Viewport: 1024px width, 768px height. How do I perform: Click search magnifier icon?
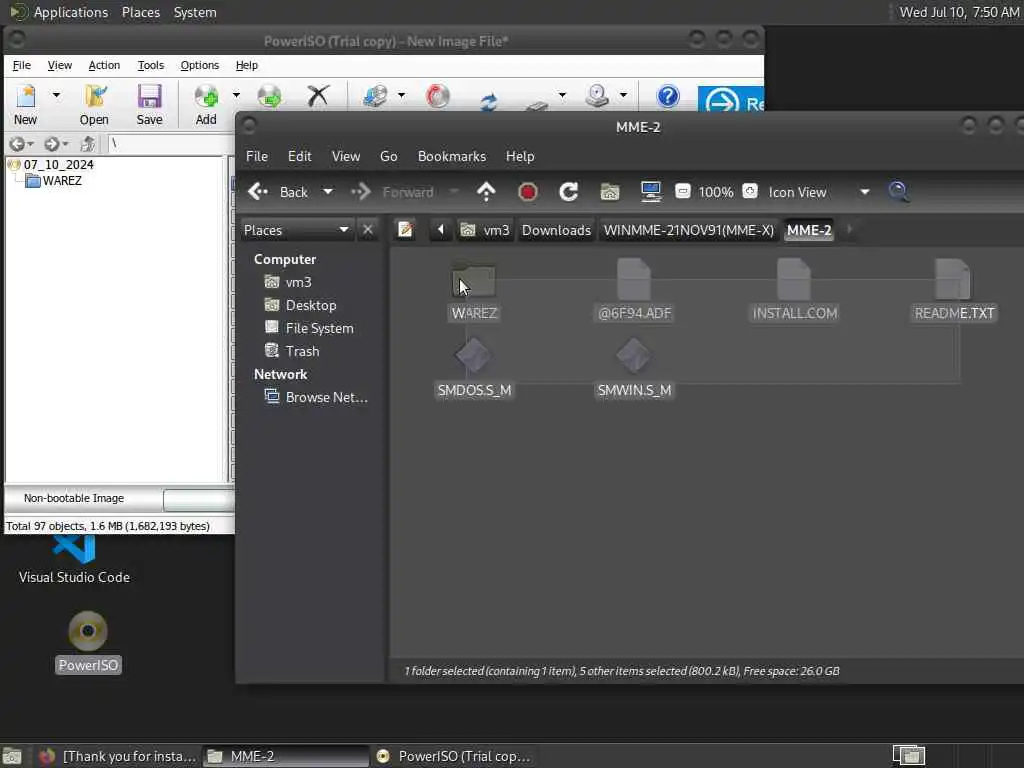tap(899, 191)
